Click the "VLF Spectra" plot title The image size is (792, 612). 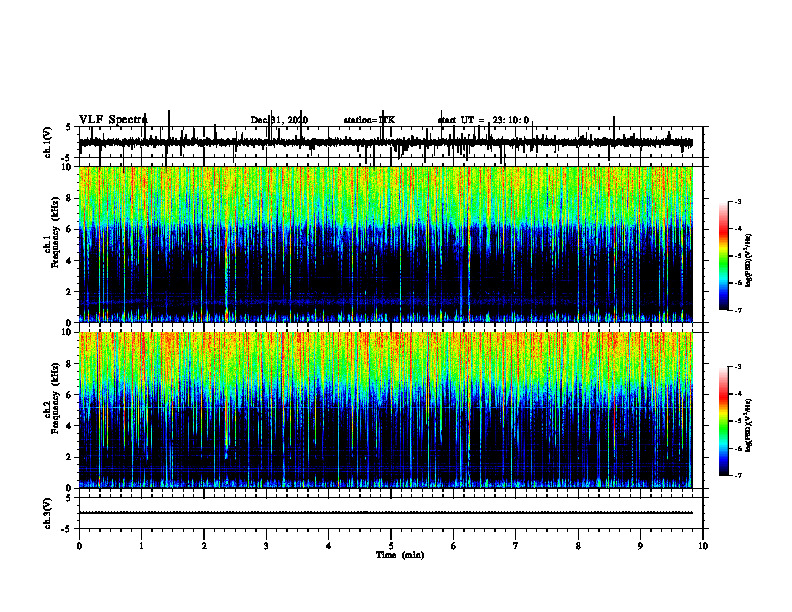tap(113, 120)
